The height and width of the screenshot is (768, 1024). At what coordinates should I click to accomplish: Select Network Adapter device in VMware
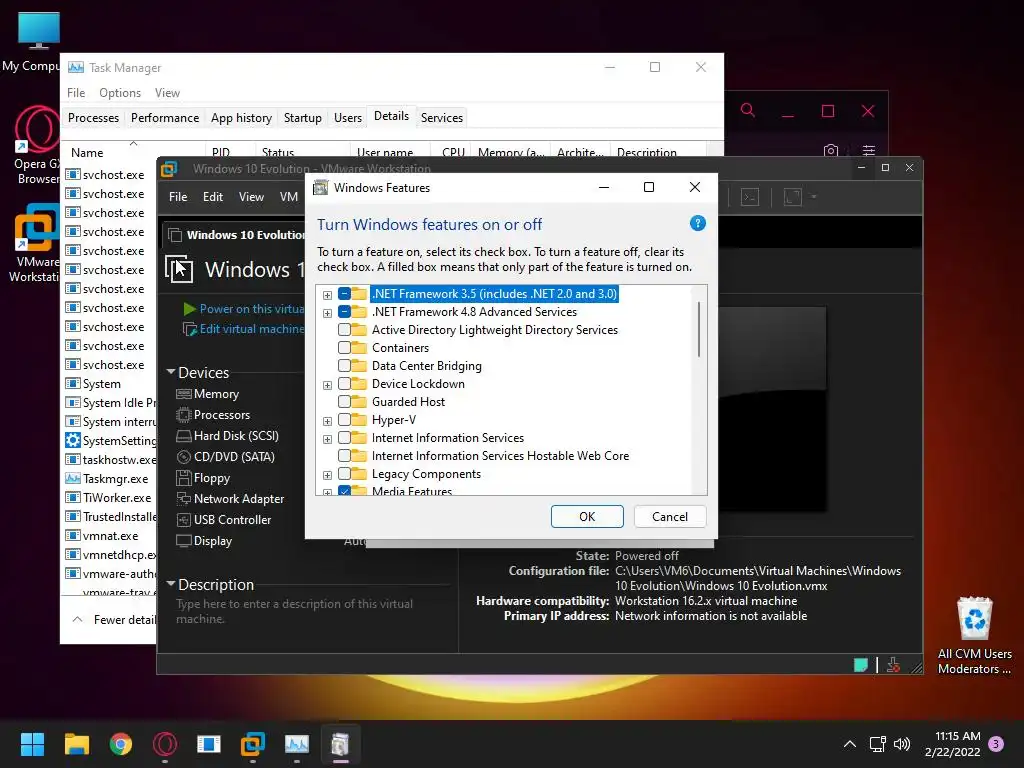tap(230, 499)
